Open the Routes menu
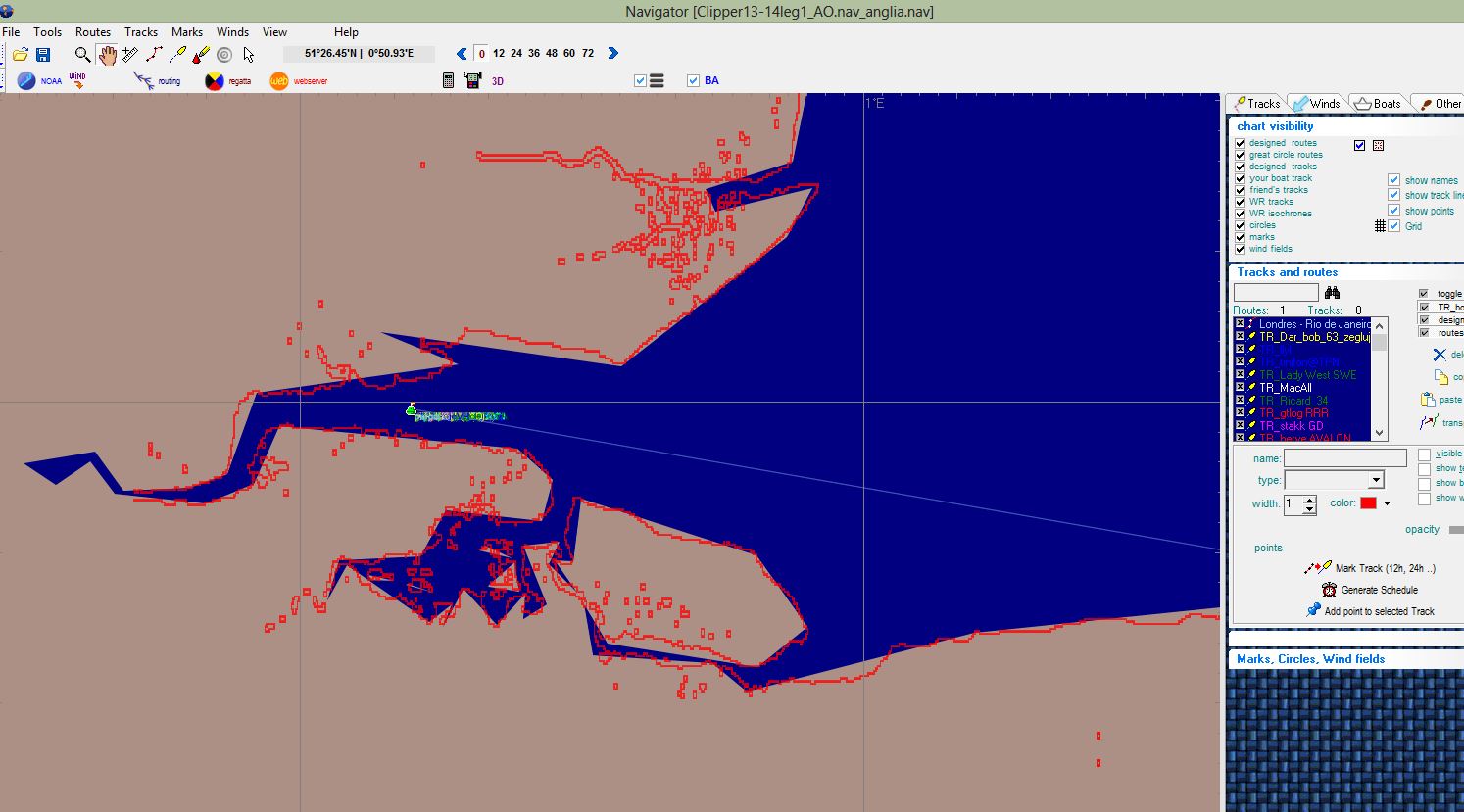This screenshot has width=1464, height=812. (93, 32)
